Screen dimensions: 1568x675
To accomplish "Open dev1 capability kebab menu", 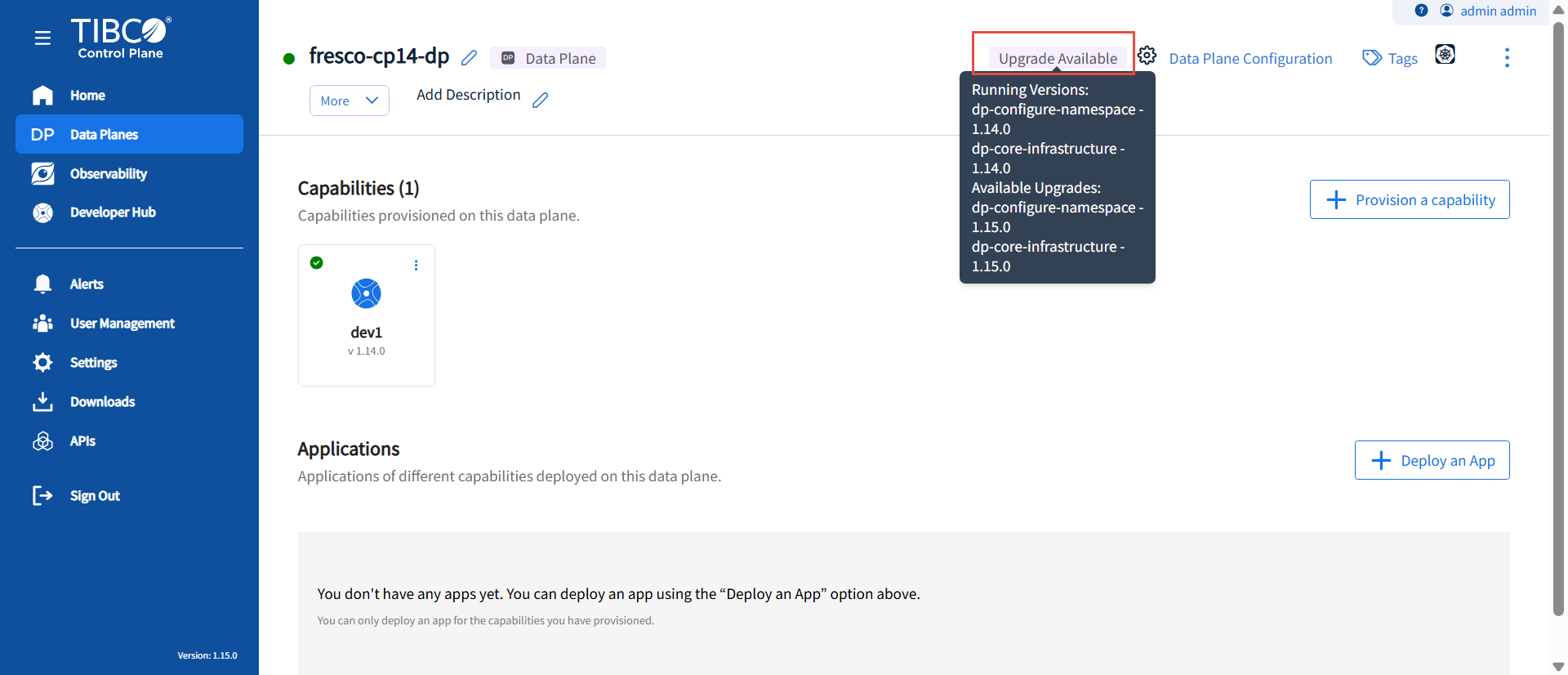I will pos(416,266).
